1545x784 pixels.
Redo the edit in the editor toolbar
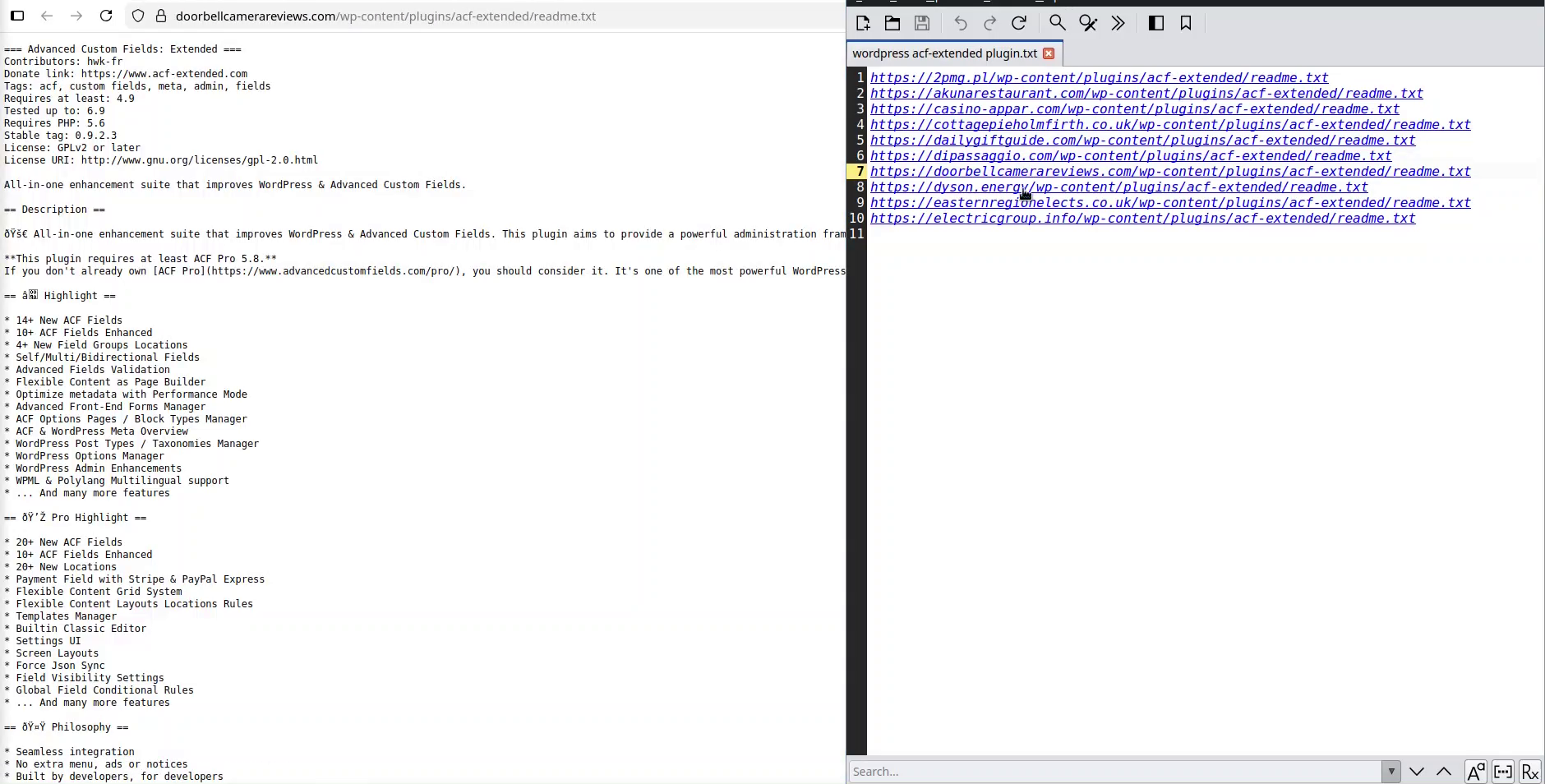989,23
